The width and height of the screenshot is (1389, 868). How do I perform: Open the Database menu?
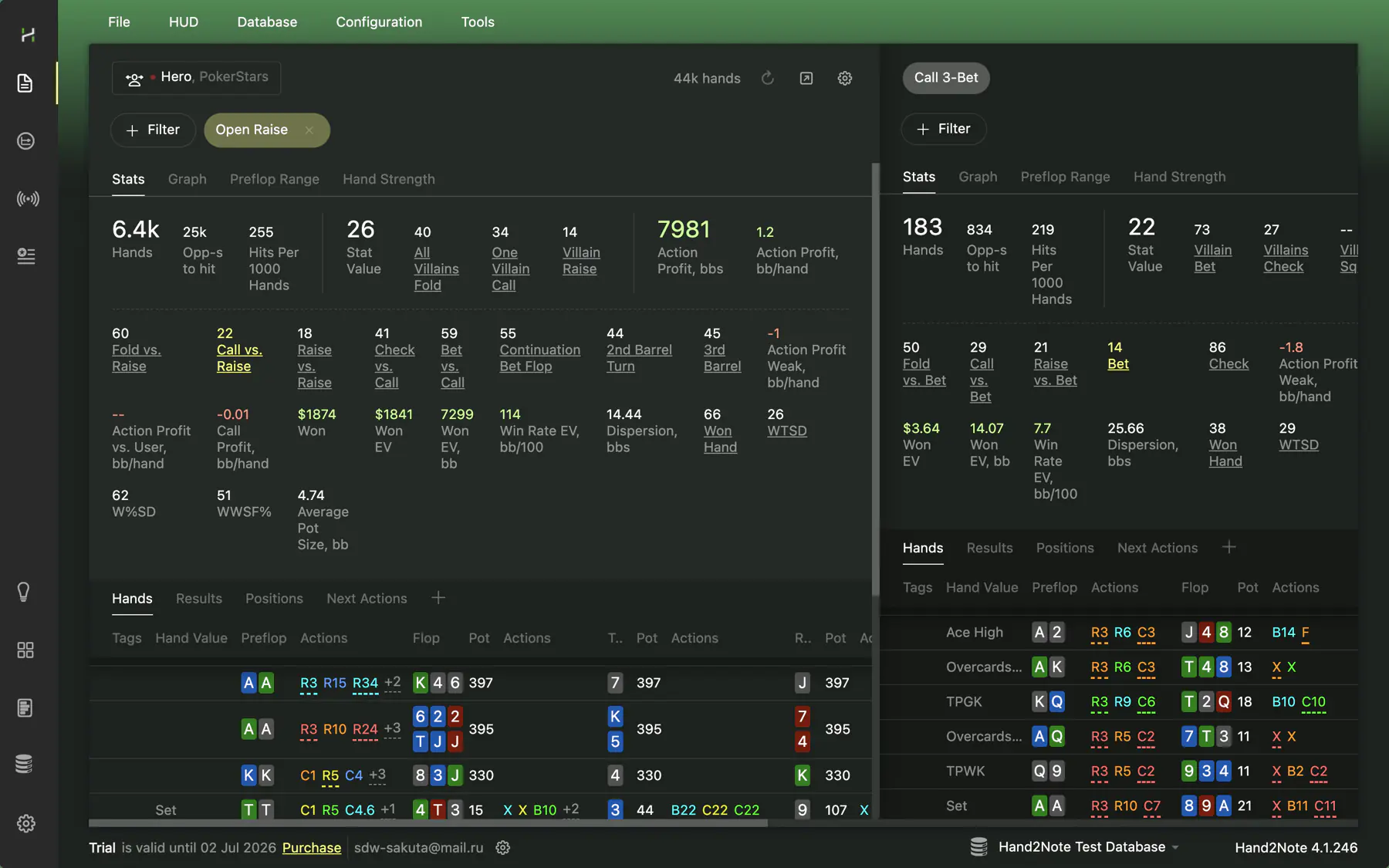pyautogui.click(x=267, y=22)
